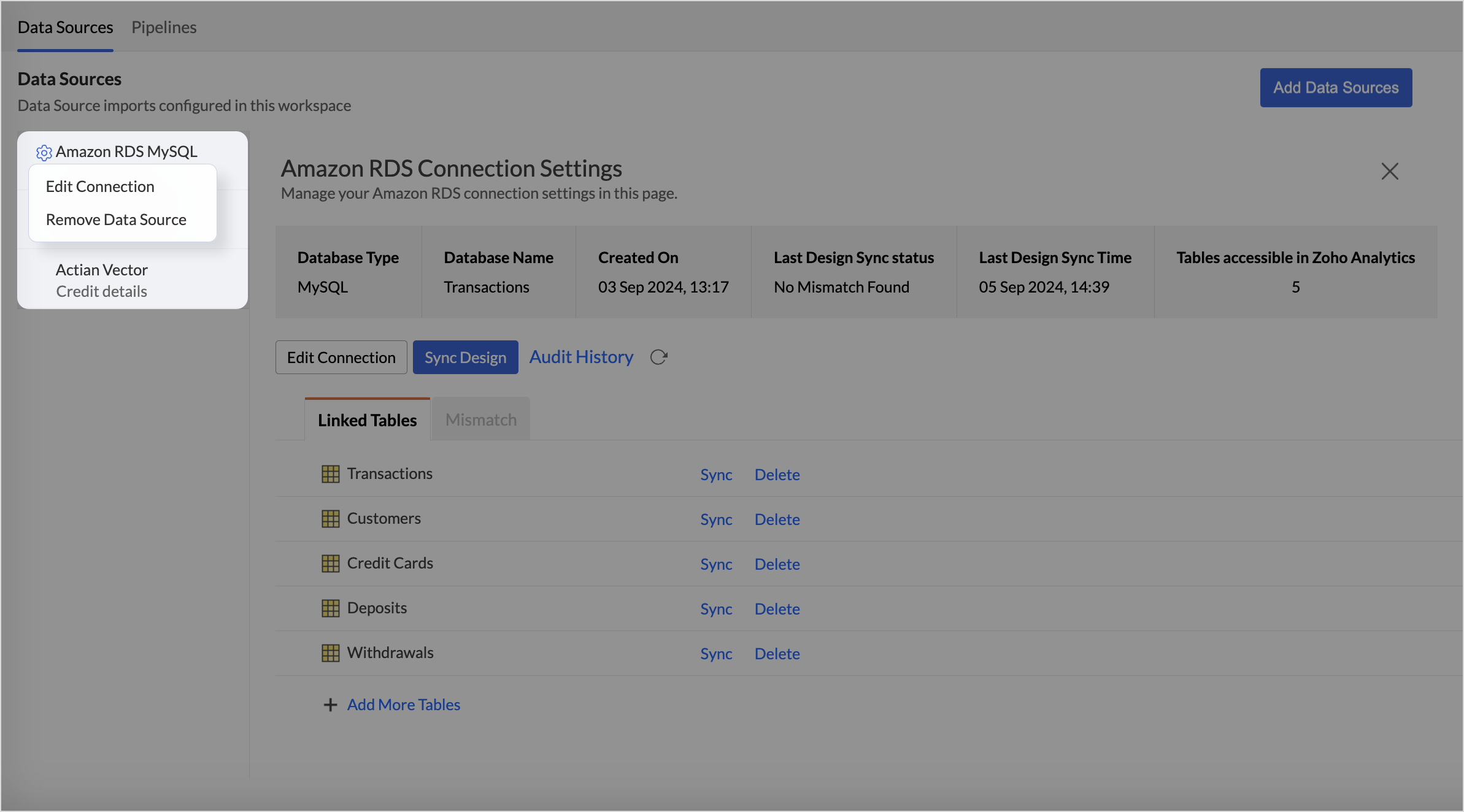1464x812 pixels.
Task: Click the Add More Tables link
Action: click(404, 705)
